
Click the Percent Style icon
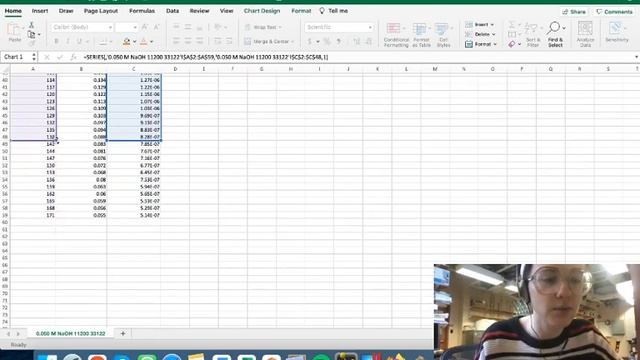coord(327,41)
